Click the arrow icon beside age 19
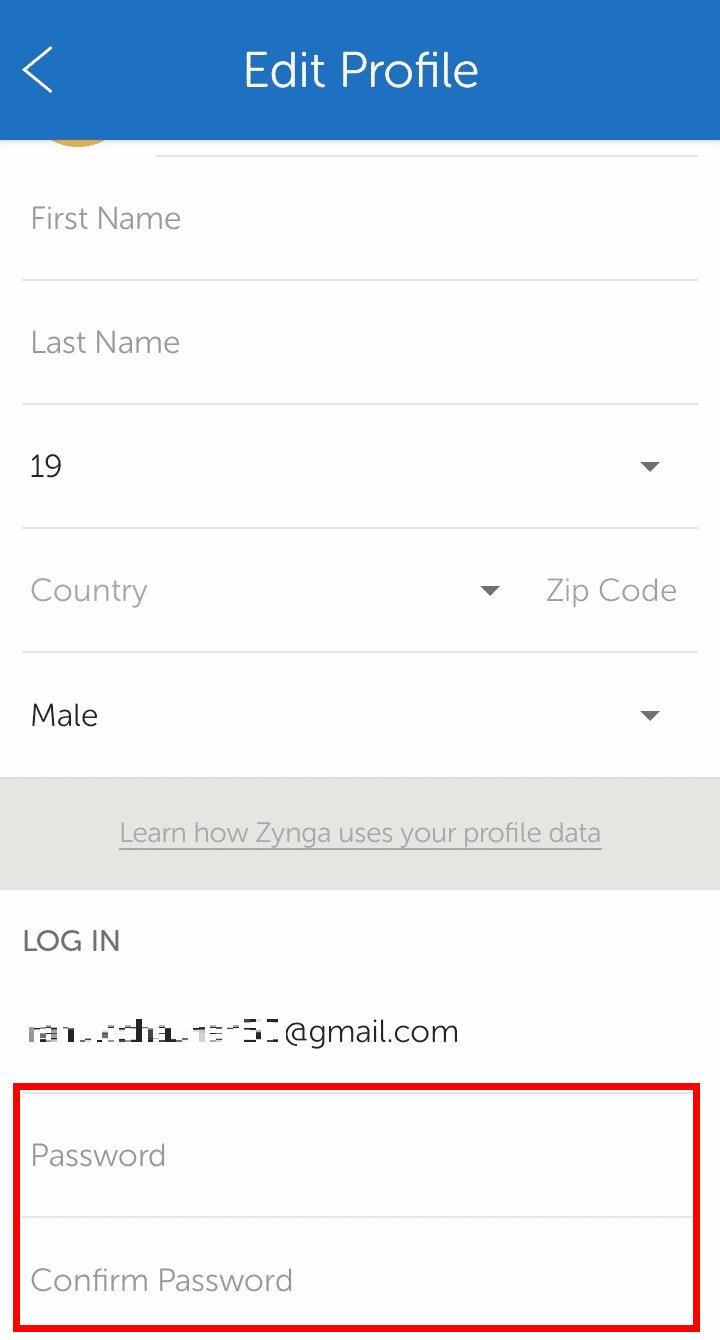The width and height of the screenshot is (720, 1340). pyautogui.click(x=650, y=467)
